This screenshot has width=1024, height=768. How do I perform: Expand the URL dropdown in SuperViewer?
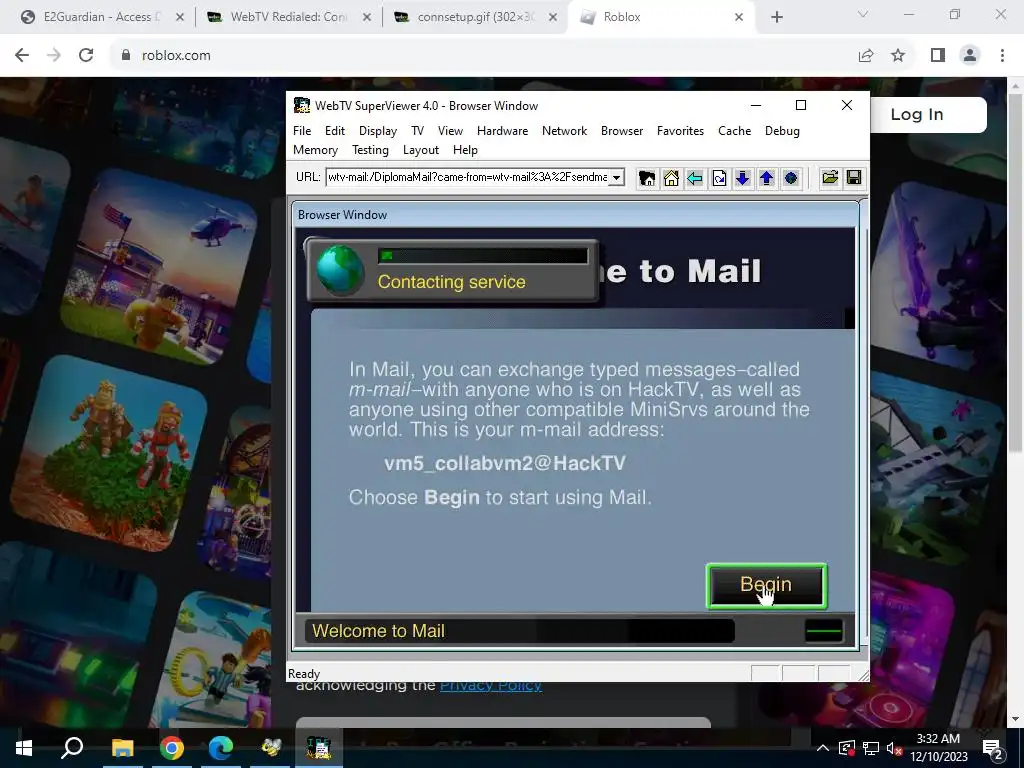(616, 178)
